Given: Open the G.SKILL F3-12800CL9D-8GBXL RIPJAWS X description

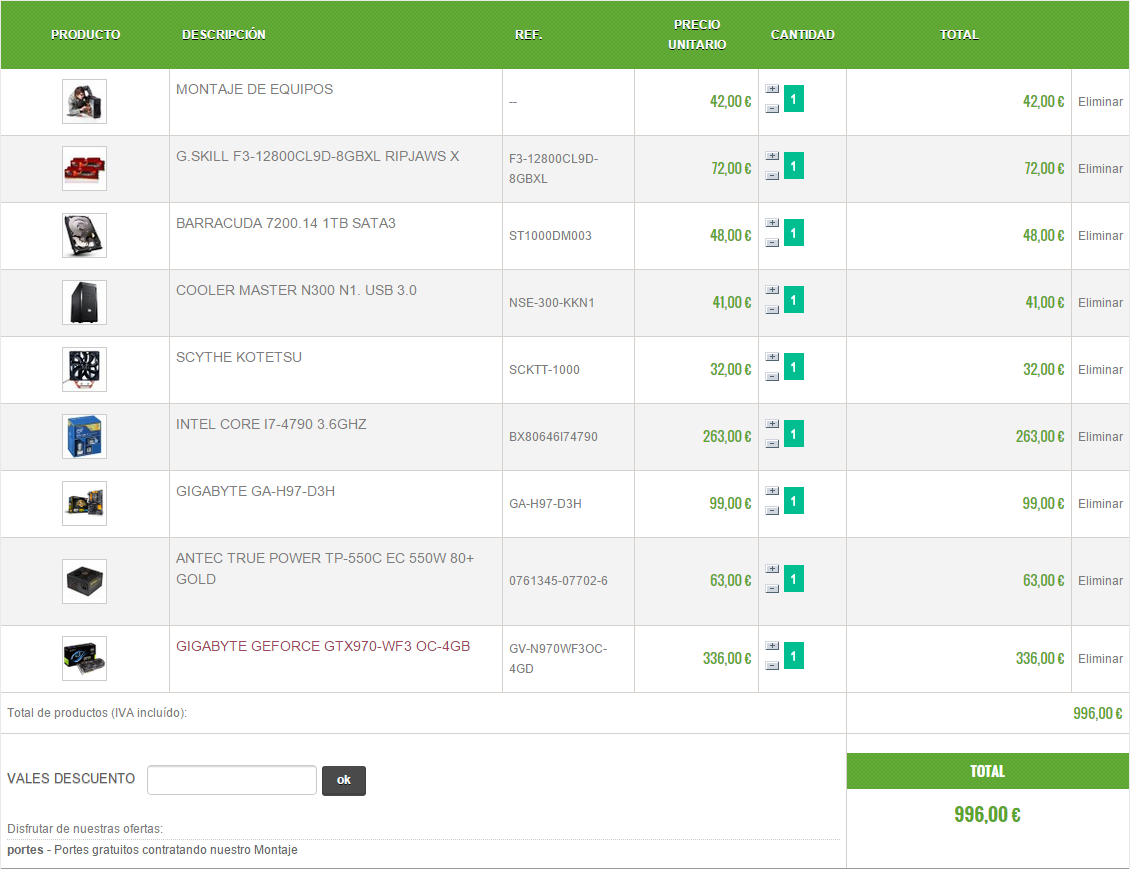Looking at the screenshot, I should [317, 156].
